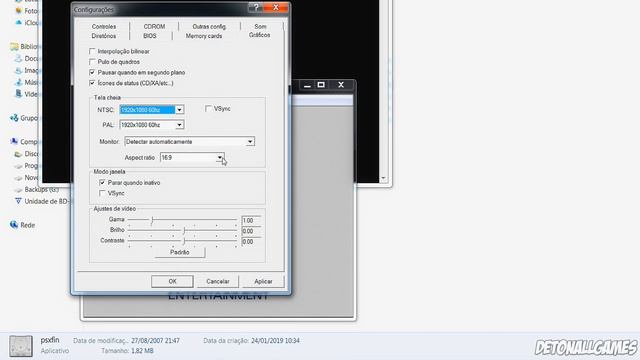Click the OK button
This screenshot has height=360, width=640.
click(x=172, y=281)
